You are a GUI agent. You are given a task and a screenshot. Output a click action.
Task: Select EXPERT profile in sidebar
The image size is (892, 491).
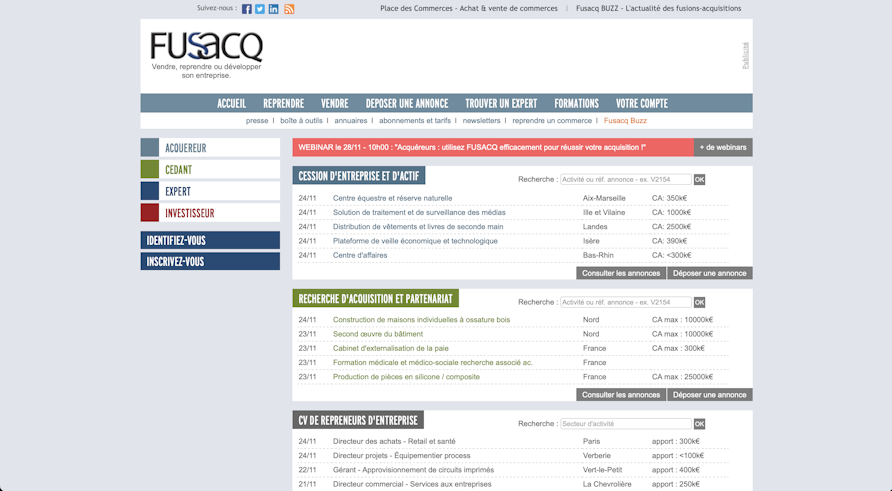coord(210,191)
